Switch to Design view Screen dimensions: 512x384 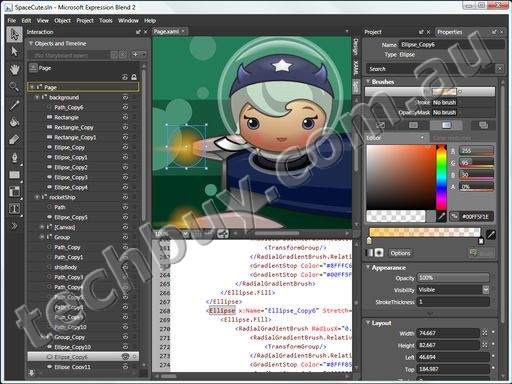coord(356,47)
